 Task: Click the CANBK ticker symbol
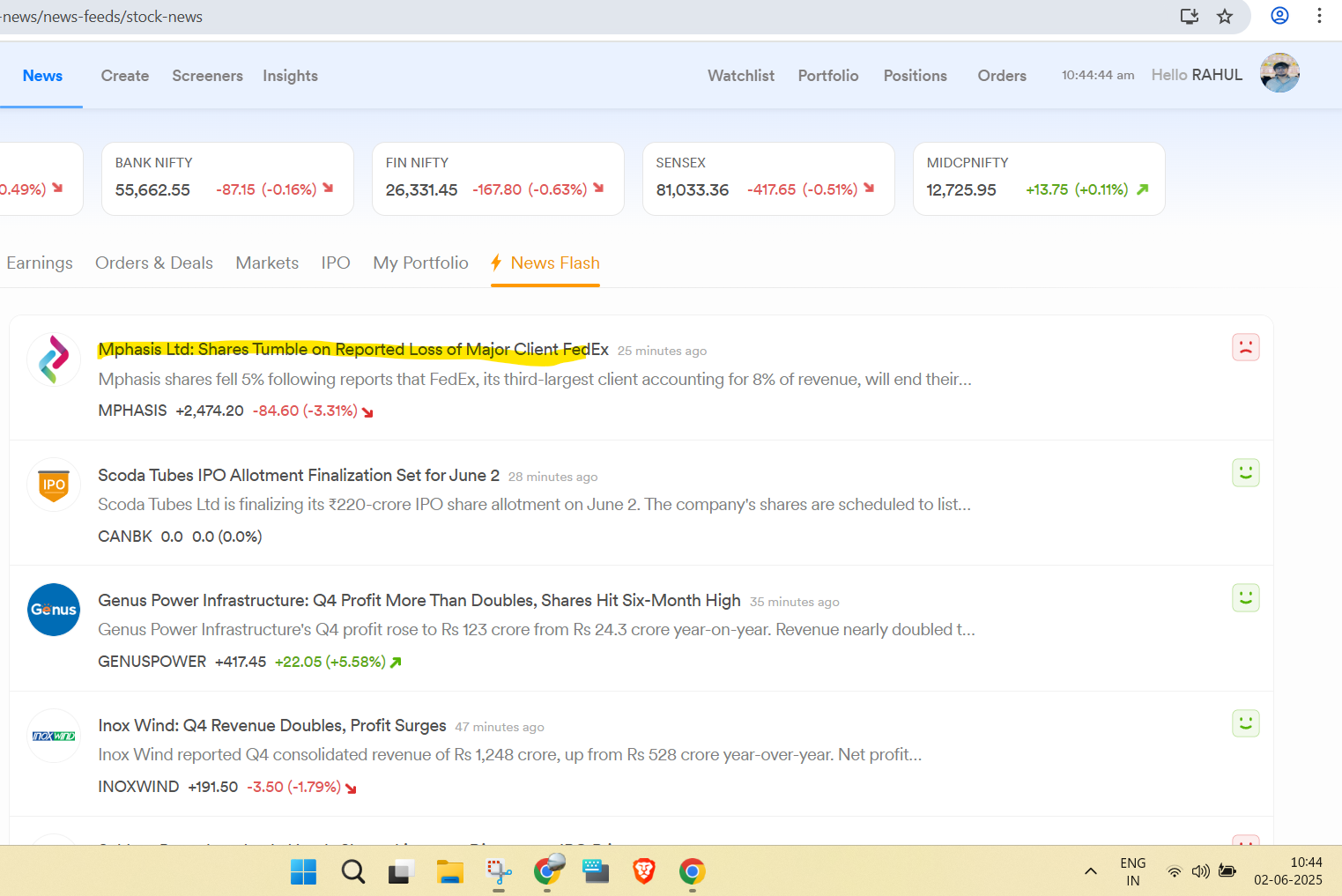tap(125, 537)
